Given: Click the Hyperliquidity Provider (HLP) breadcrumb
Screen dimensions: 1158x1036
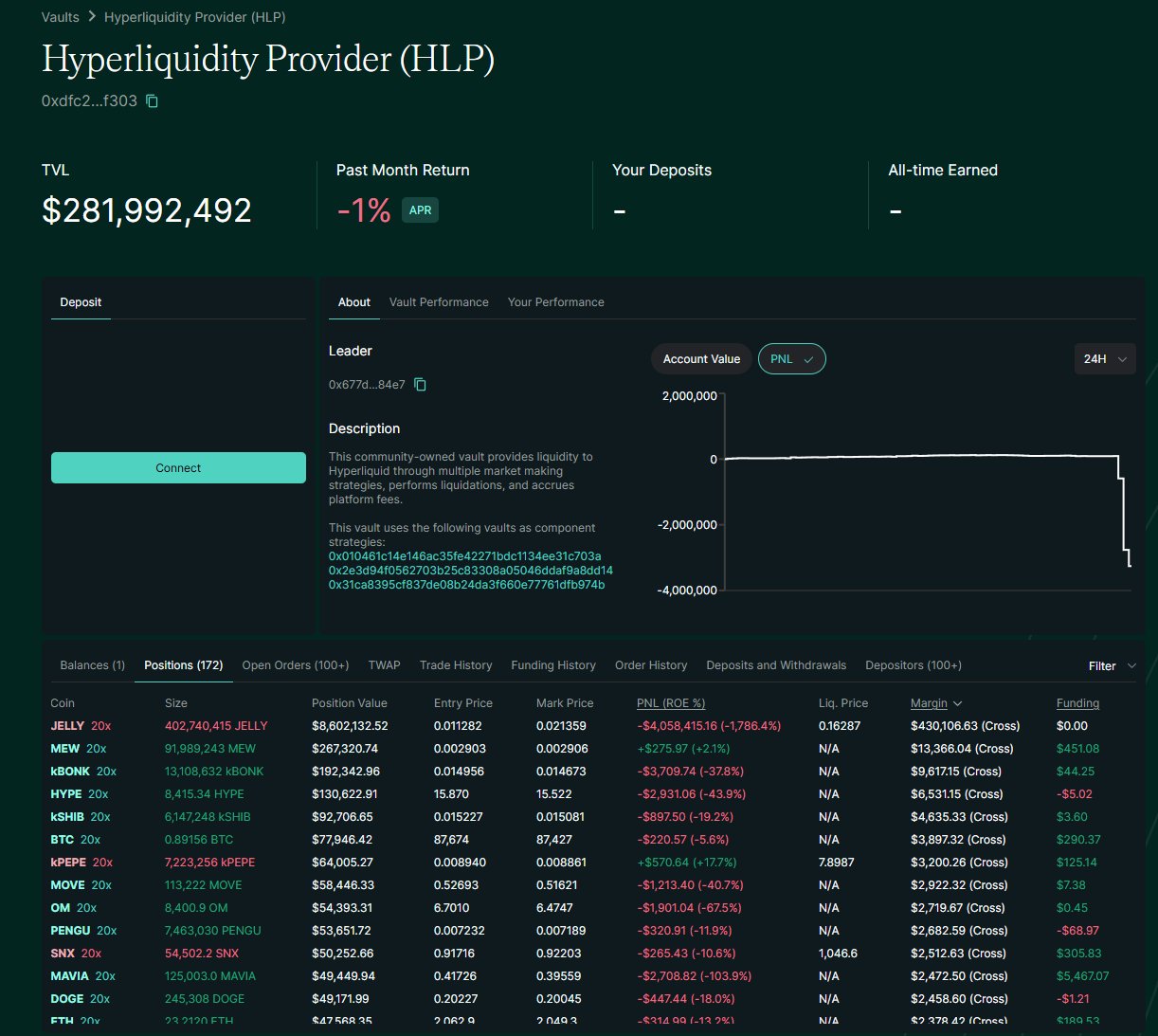Looking at the screenshot, I should tap(195, 17).
